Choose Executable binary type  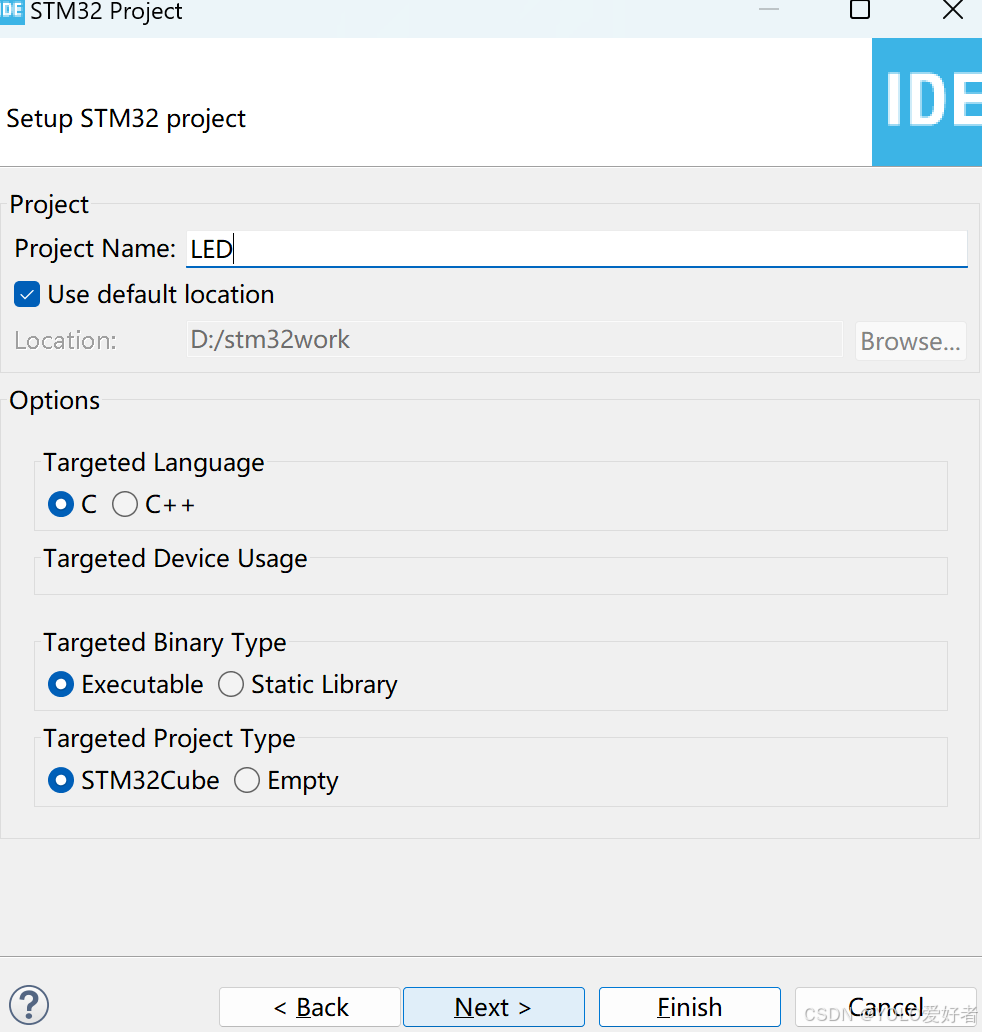tap(61, 684)
